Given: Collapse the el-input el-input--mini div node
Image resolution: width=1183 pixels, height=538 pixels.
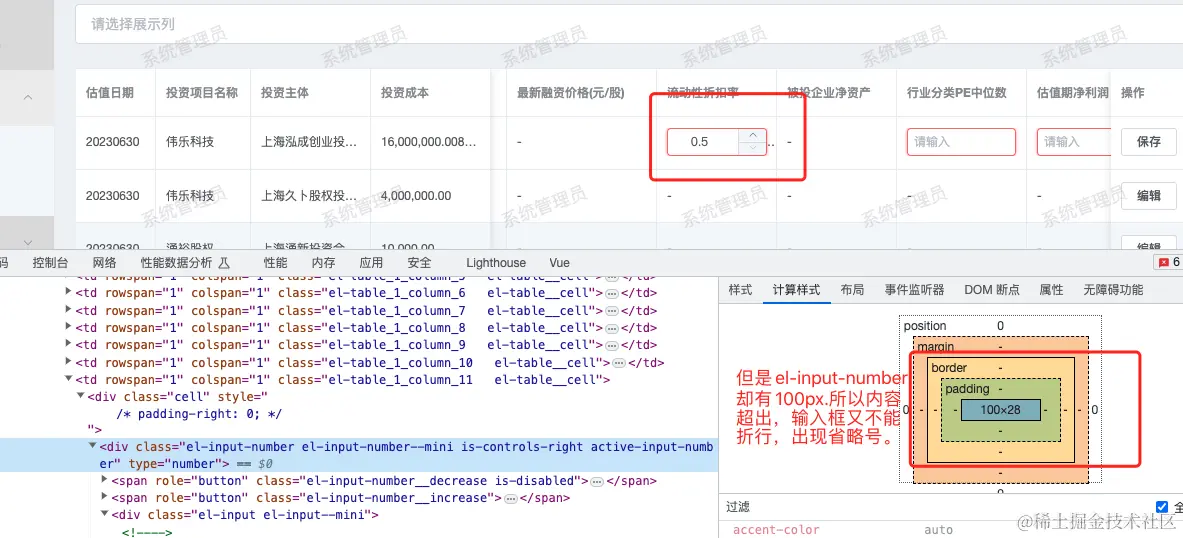Looking at the screenshot, I should click(105, 515).
